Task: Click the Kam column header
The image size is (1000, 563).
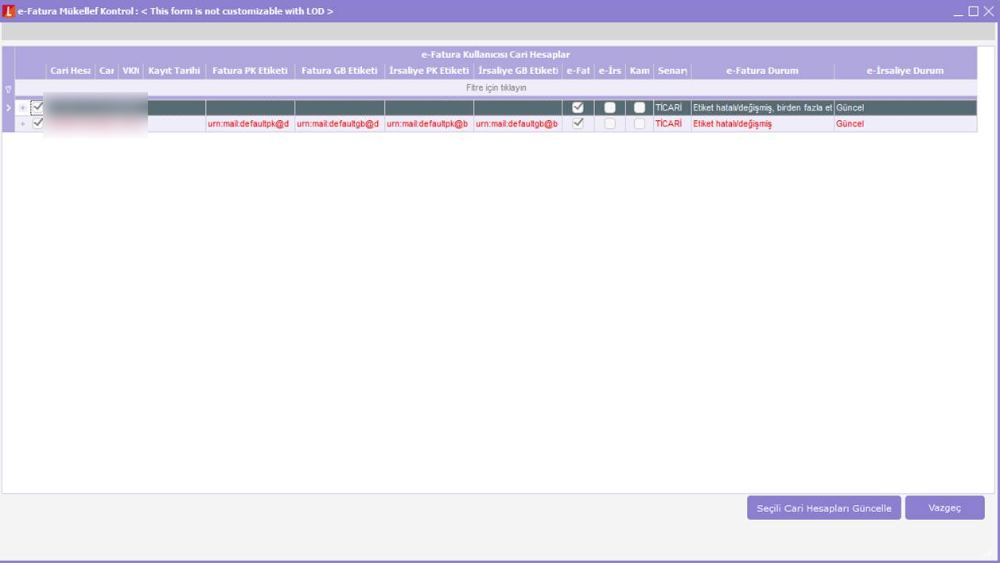Action: tap(640, 71)
